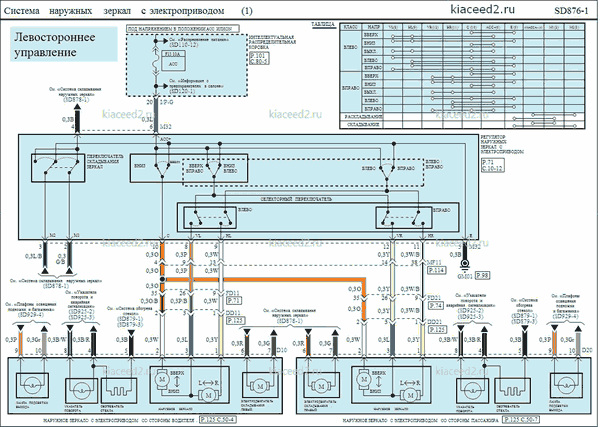
Task: Click the mirror folding switch contact box
Action: point(58,168)
